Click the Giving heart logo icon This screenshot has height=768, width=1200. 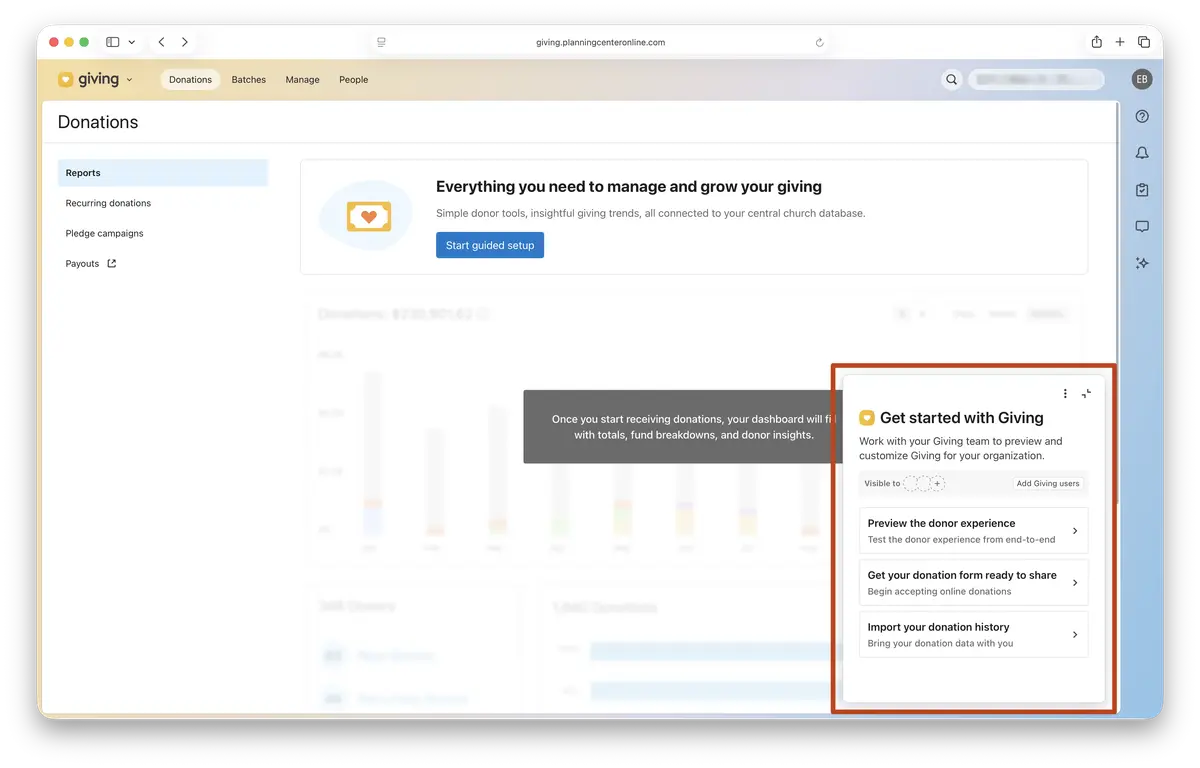[x=65, y=80]
